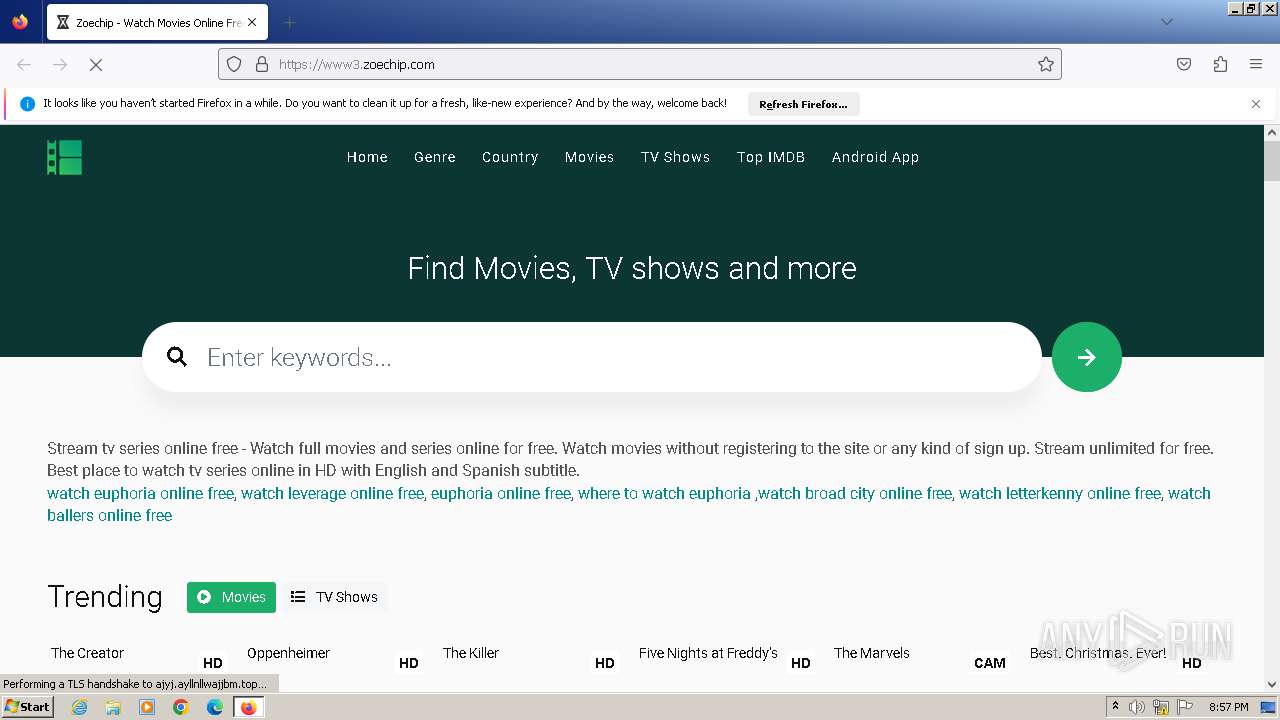The width and height of the screenshot is (1280, 720).
Task: Submit search with green arrow button
Action: pyautogui.click(x=1087, y=357)
